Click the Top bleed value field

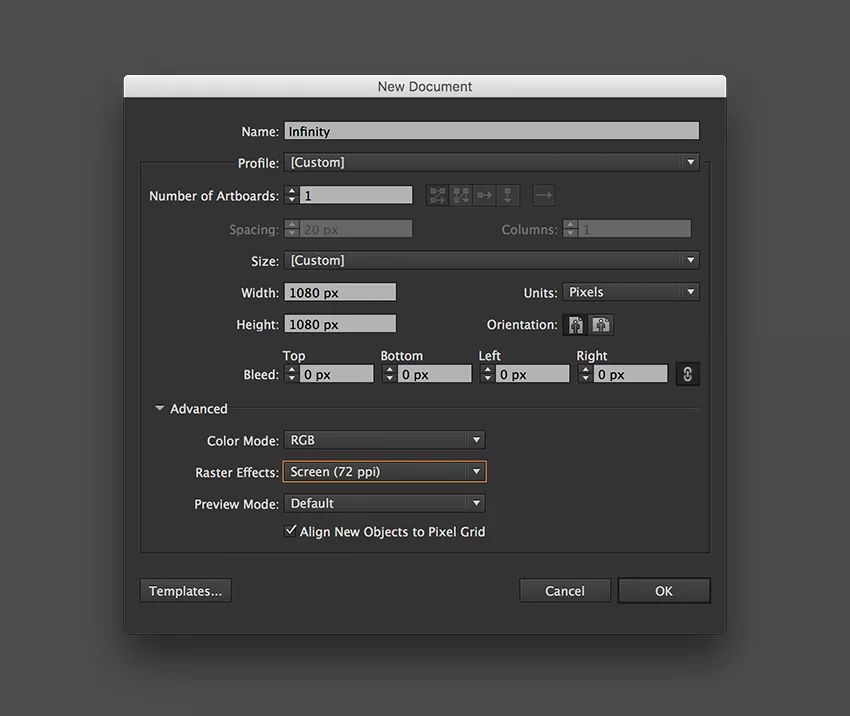tap(337, 374)
